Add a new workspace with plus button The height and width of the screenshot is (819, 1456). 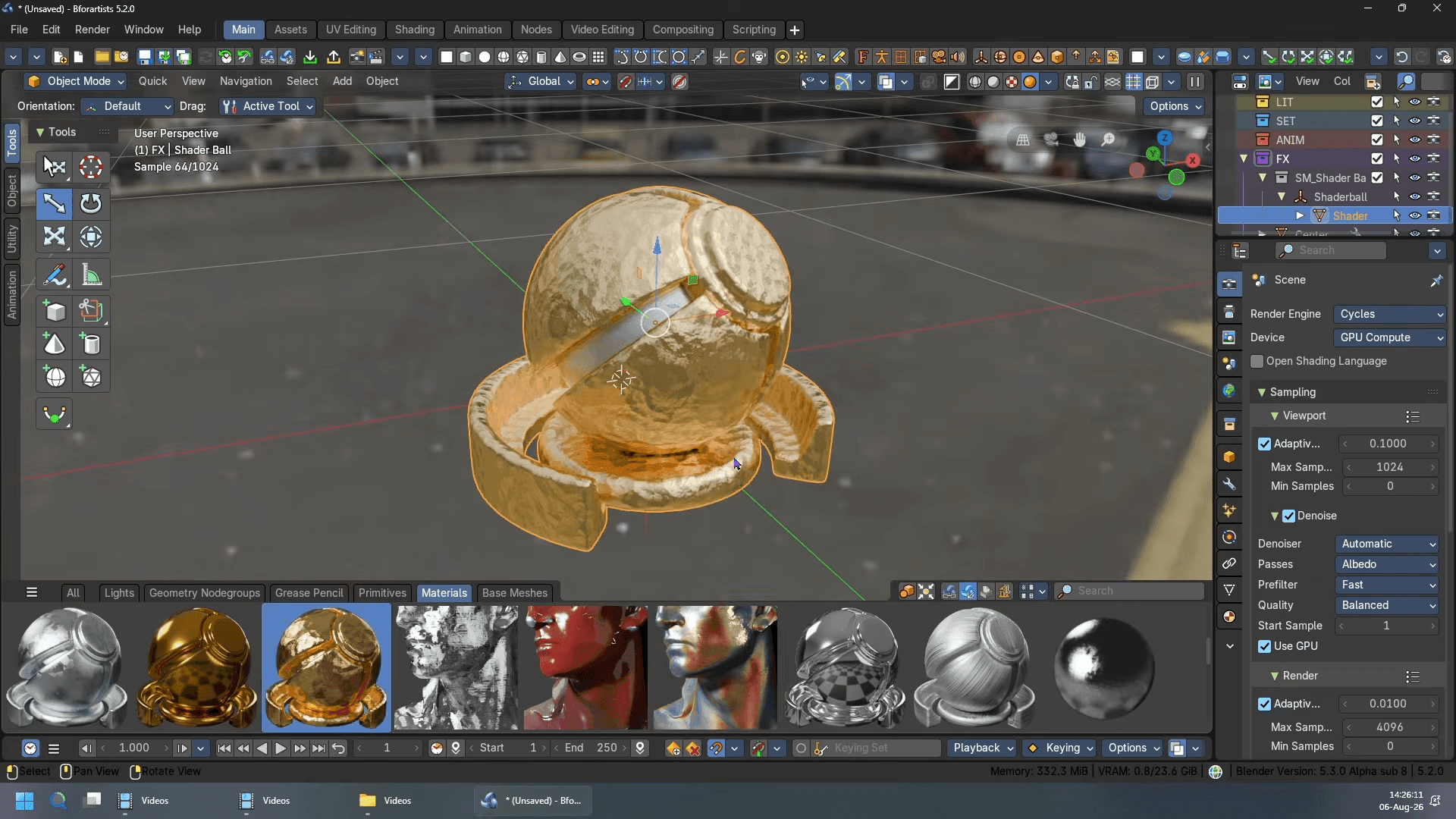click(794, 30)
